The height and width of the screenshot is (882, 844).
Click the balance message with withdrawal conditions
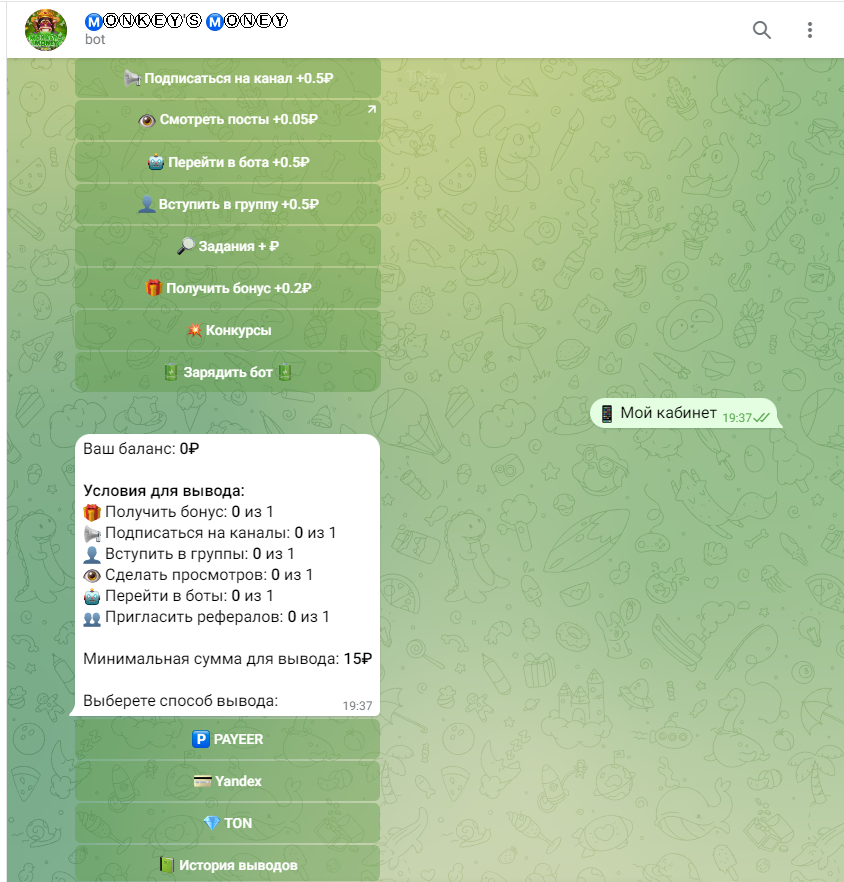click(227, 575)
